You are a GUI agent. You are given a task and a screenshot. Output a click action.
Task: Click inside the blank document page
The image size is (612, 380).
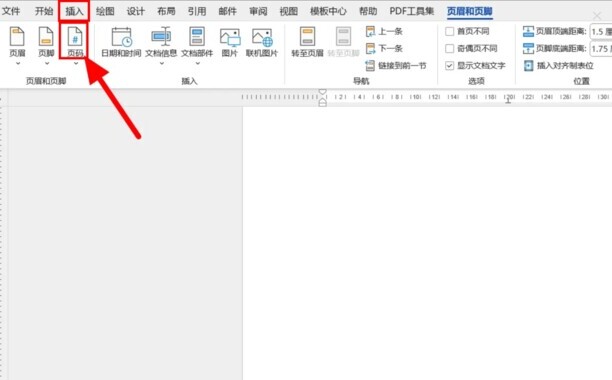(x=427, y=242)
